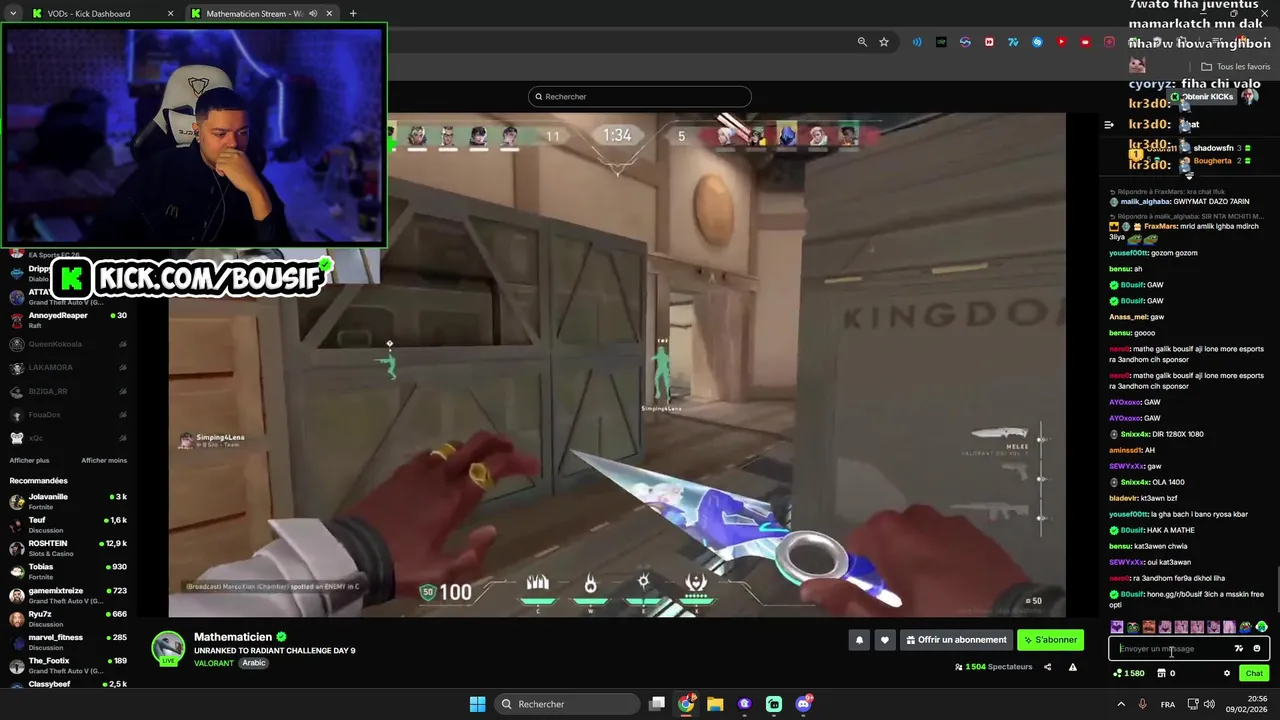Screen dimensions: 1280x720
Task: Click Task View icon on taskbar
Action: point(657,704)
